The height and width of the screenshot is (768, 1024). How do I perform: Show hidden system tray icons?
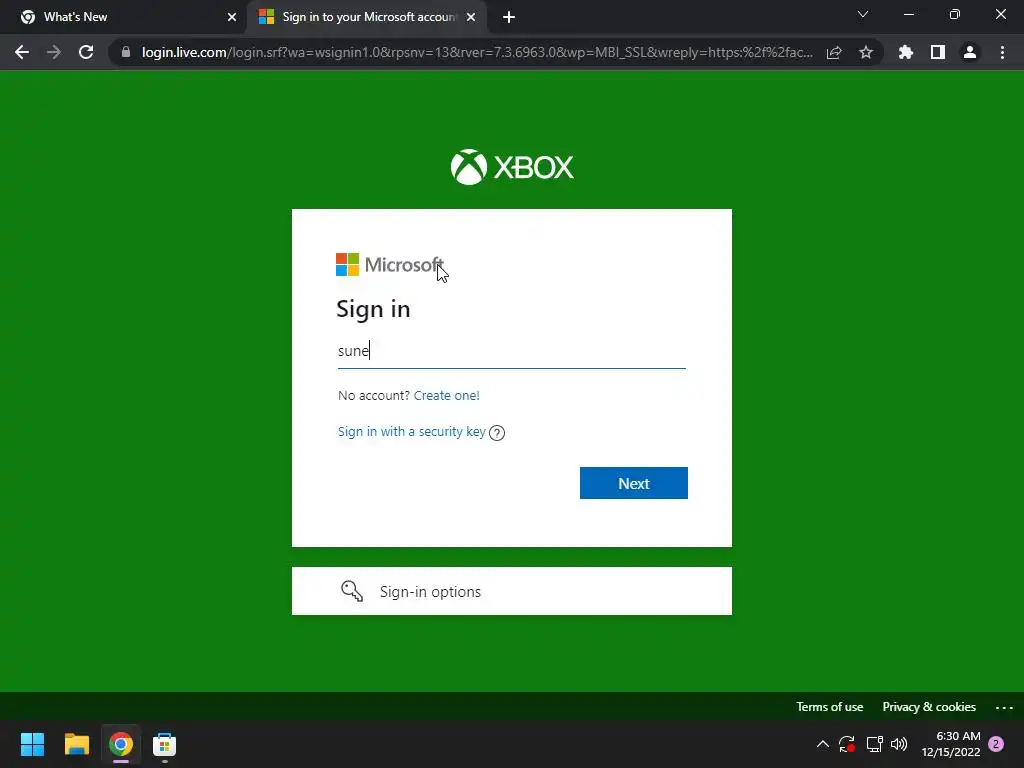823,744
